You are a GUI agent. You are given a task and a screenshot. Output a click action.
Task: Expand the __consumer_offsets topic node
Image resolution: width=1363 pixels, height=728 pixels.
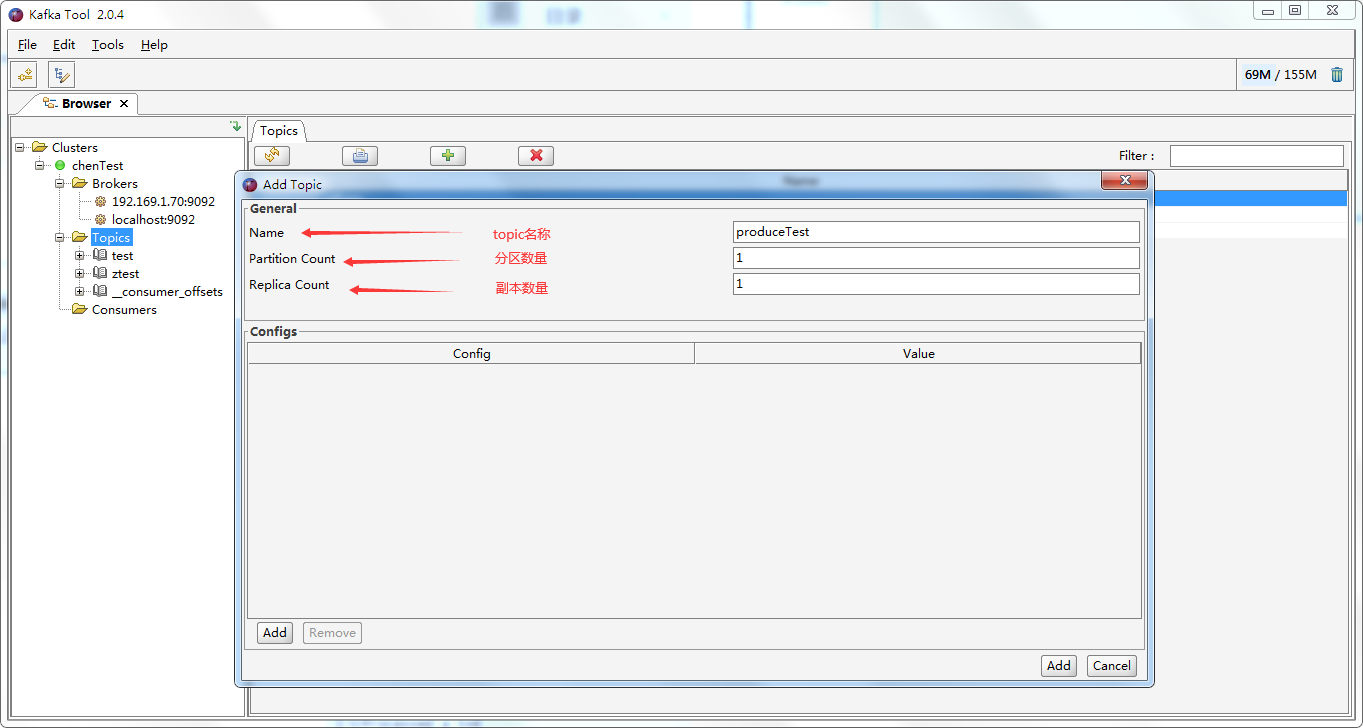tap(80, 292)
